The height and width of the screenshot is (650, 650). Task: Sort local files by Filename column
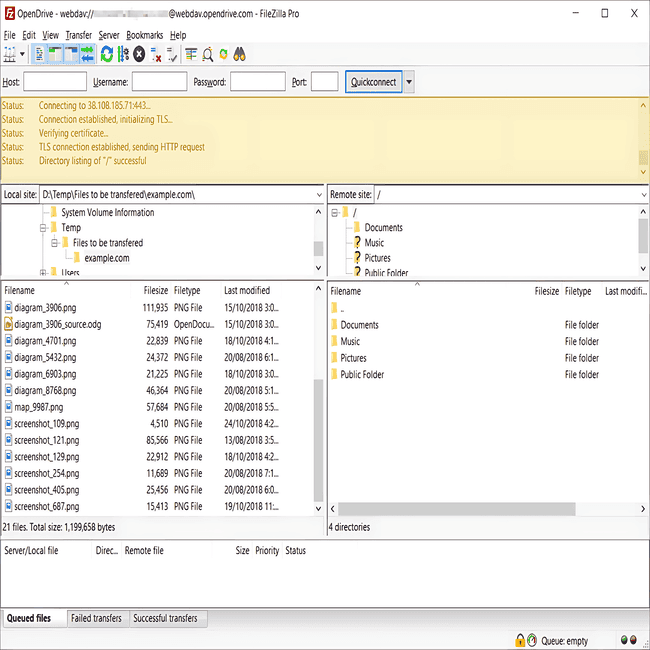[x=66, y=290]
